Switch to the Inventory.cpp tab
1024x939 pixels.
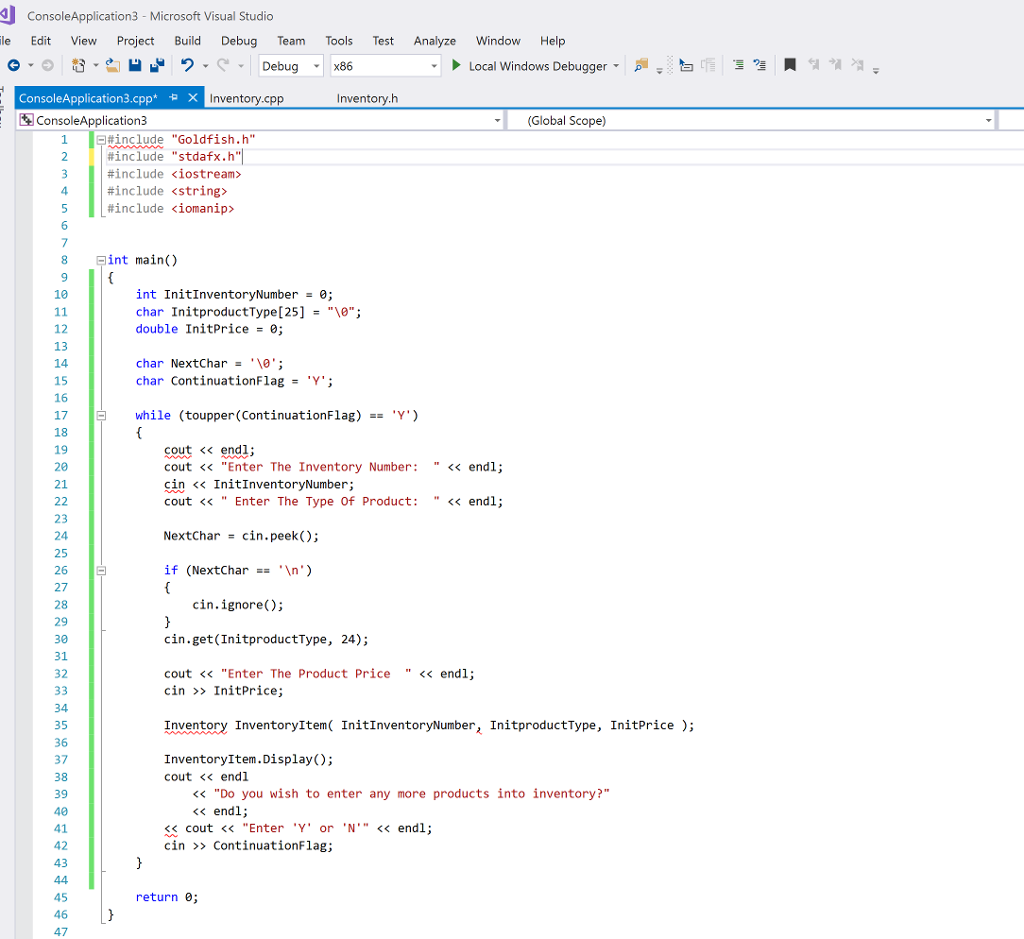click(247, 99)
